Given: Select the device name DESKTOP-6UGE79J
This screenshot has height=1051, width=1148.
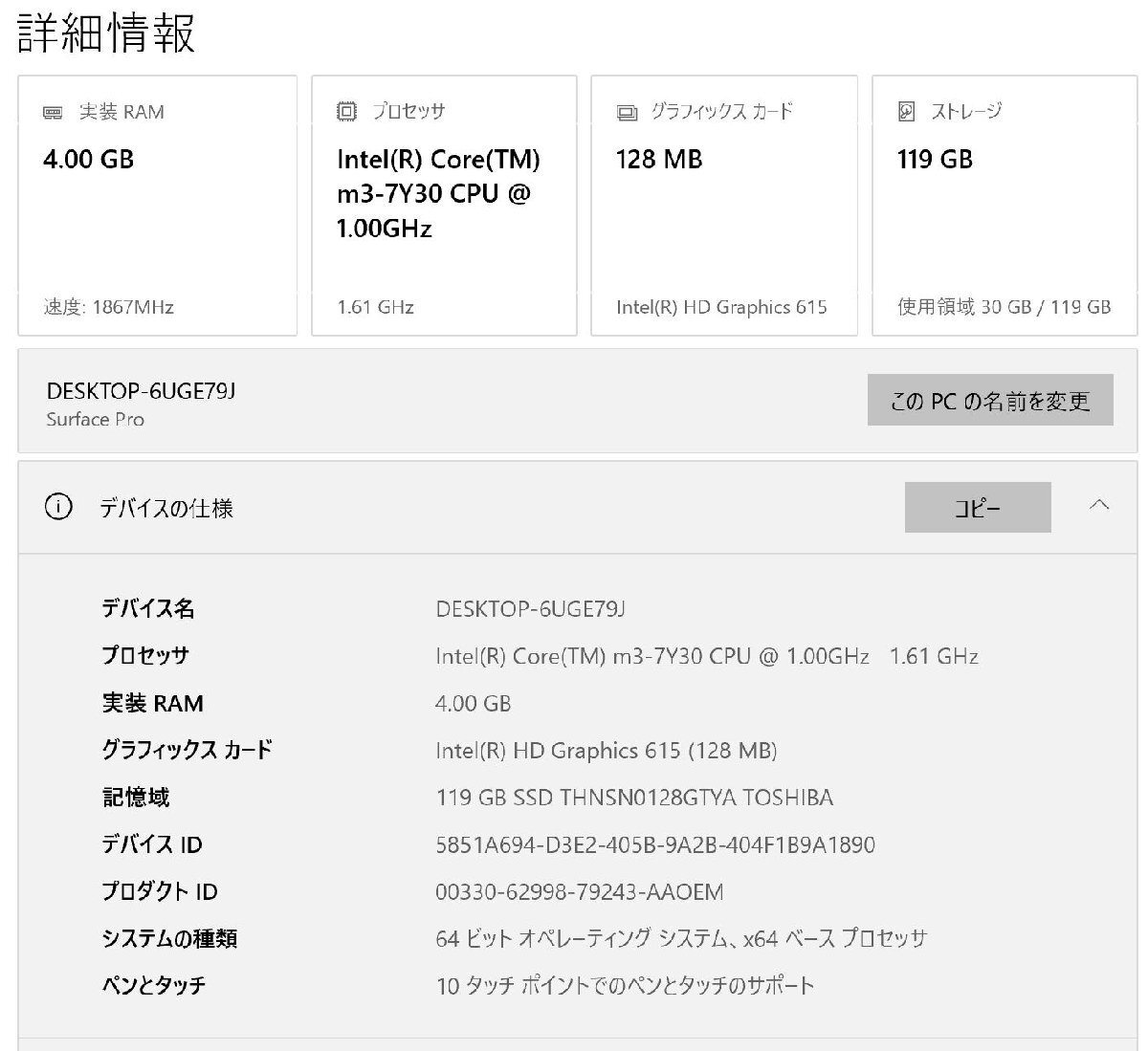Looking at the screenshot, I should [x=143, y=390].
